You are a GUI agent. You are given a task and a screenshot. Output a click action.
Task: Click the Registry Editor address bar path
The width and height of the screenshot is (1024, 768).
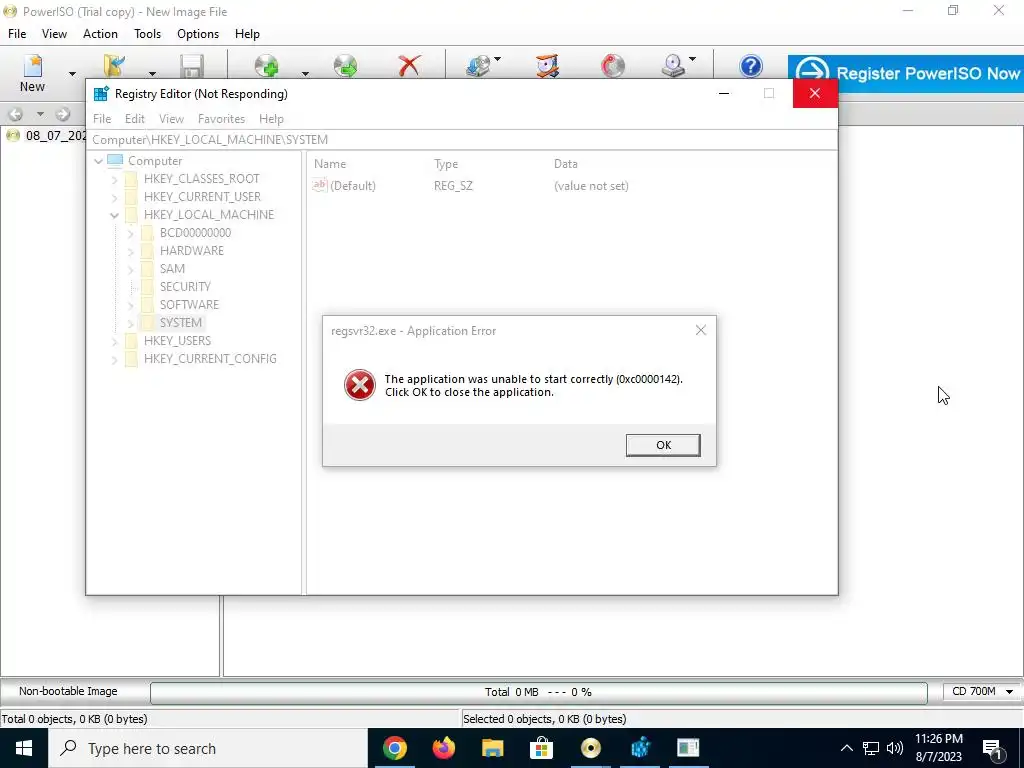[210, 140]
